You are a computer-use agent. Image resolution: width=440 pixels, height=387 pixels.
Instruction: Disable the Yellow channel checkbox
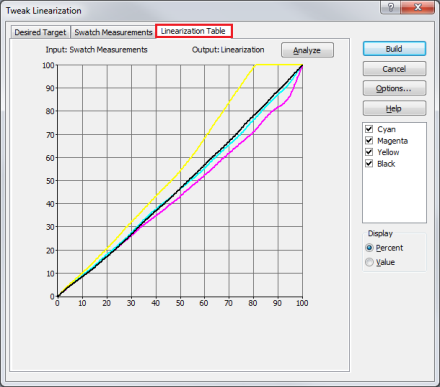coord(369,152)
